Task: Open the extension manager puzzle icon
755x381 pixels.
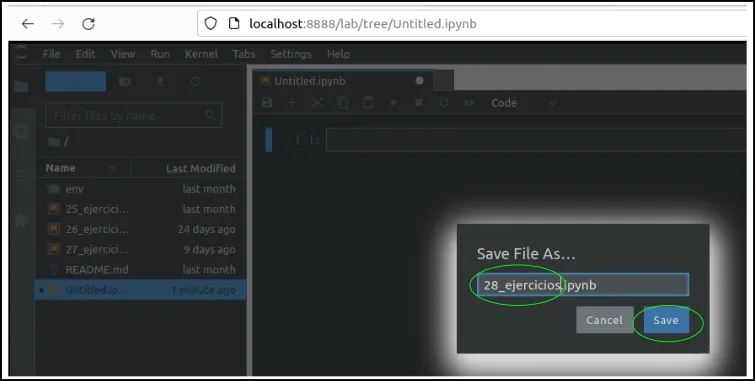Action: coord(21,221)
